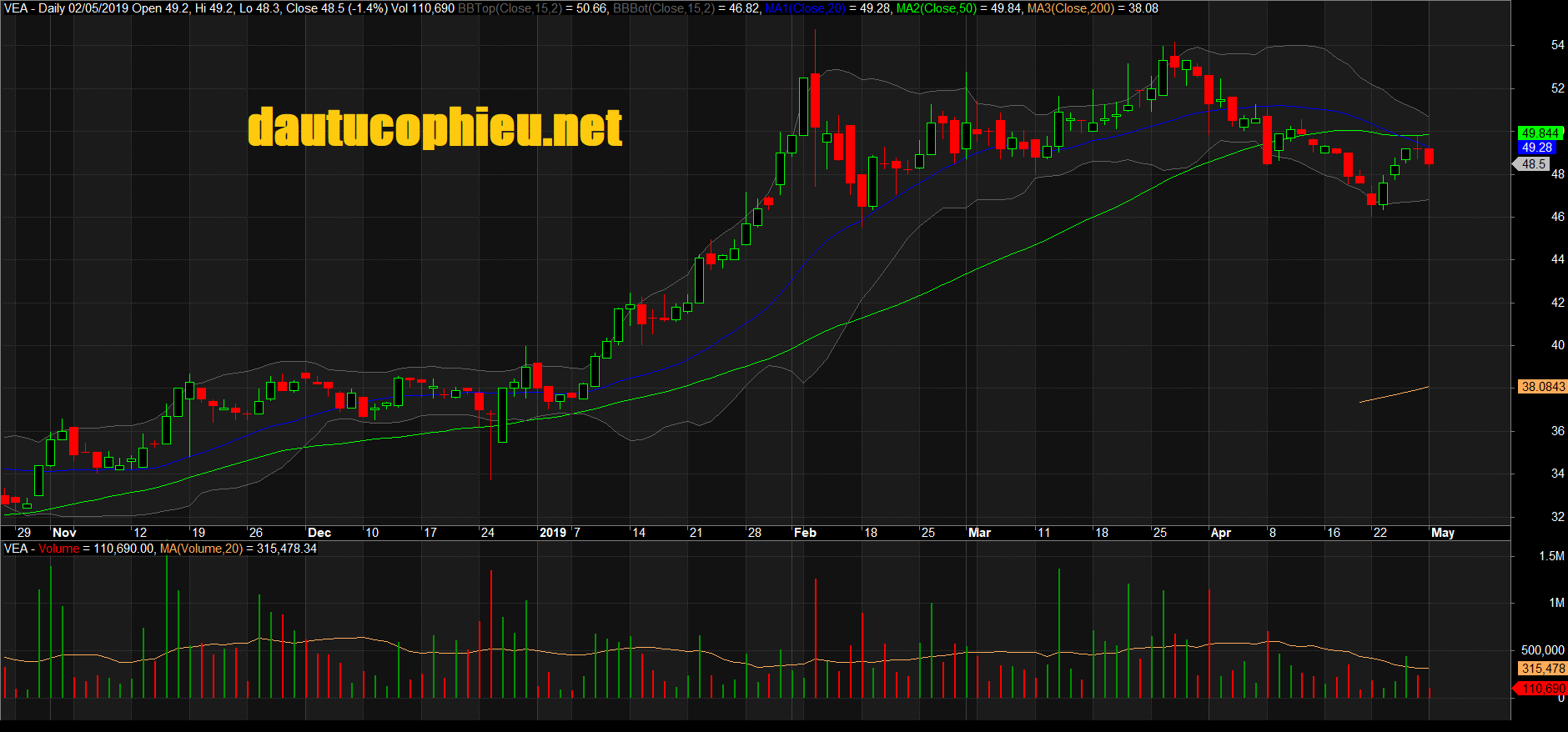Screen dimensions: 1568x732
Task: Click the BBBot(Close,15,2) label in header
Action: [x=664, y=8]
